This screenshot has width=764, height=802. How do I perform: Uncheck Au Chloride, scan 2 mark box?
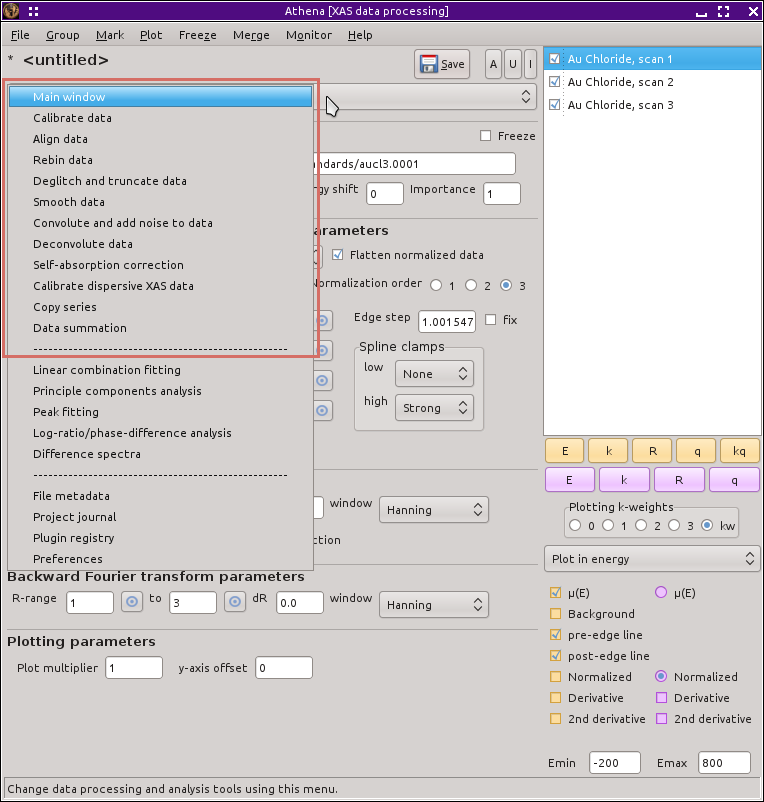click(554, 82)
